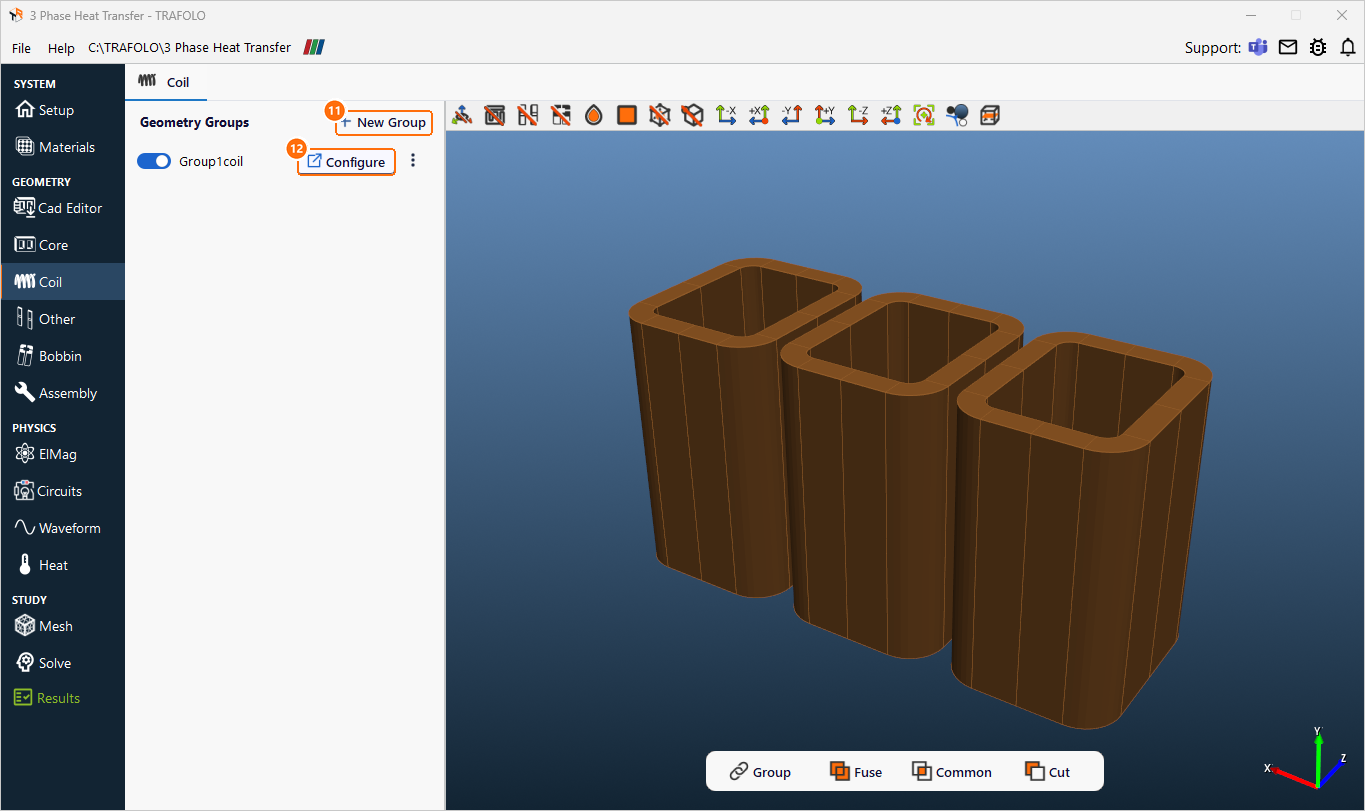Toggle the Group1coil switch
The width and height of the screenshot is (1365, 811).
click(154, 161)
